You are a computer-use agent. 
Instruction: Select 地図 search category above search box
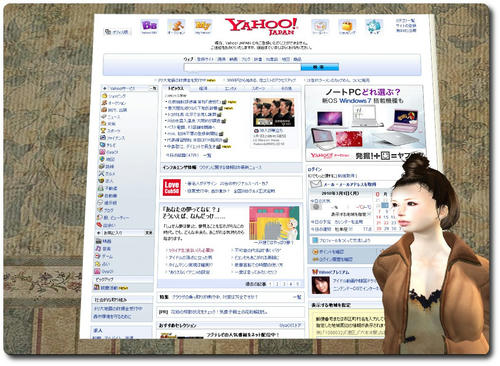286,59
